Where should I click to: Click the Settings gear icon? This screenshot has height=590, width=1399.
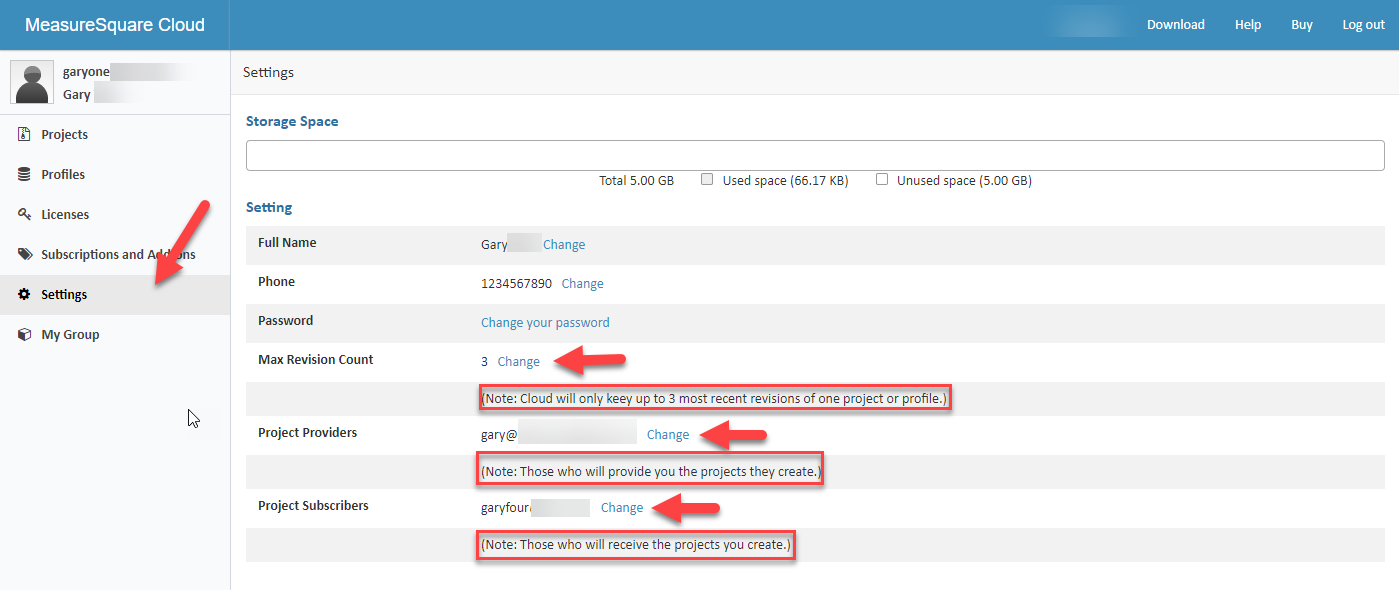[24, 294]
